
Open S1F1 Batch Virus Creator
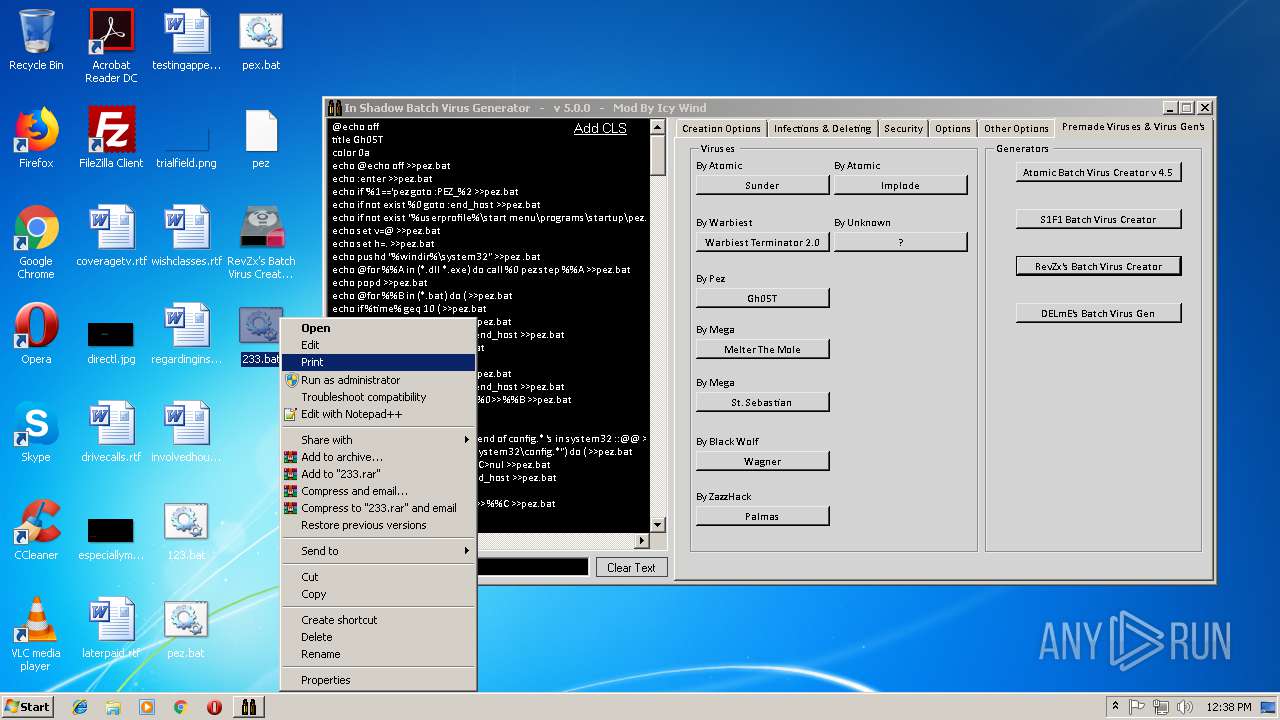pyautogui.click(x=1098, y=219)
